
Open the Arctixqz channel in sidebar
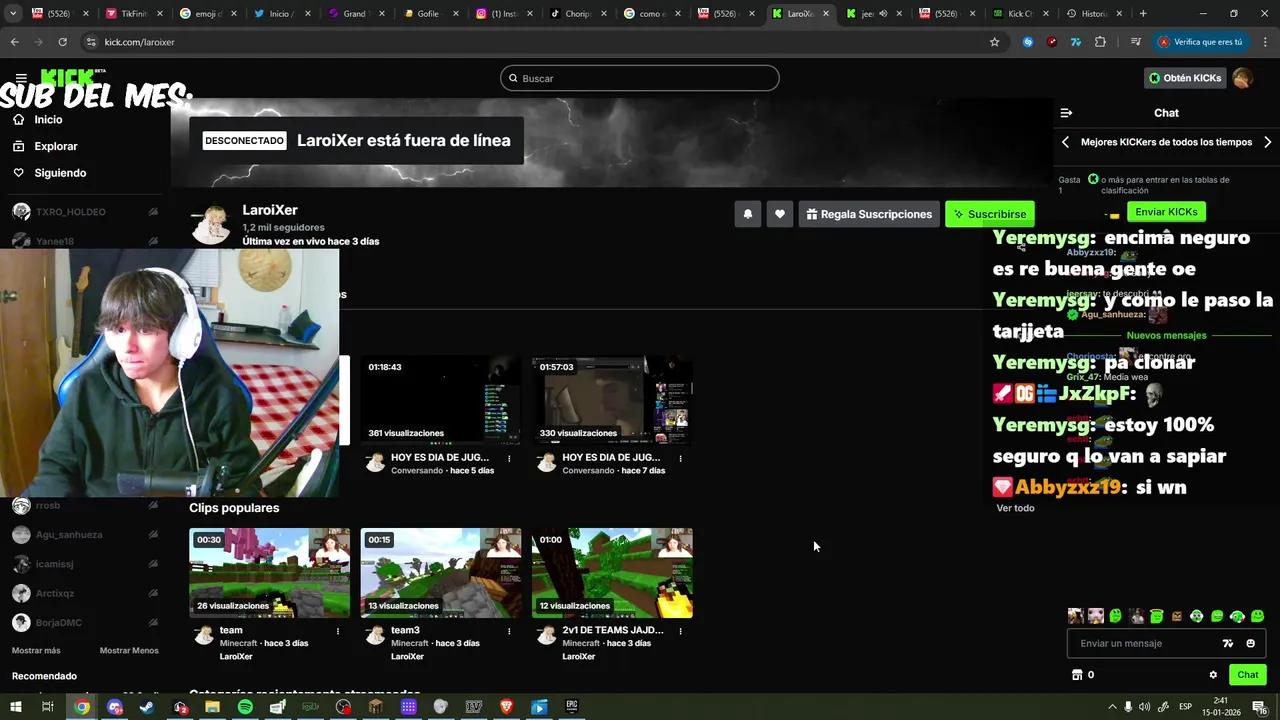(x=85, y=593)
